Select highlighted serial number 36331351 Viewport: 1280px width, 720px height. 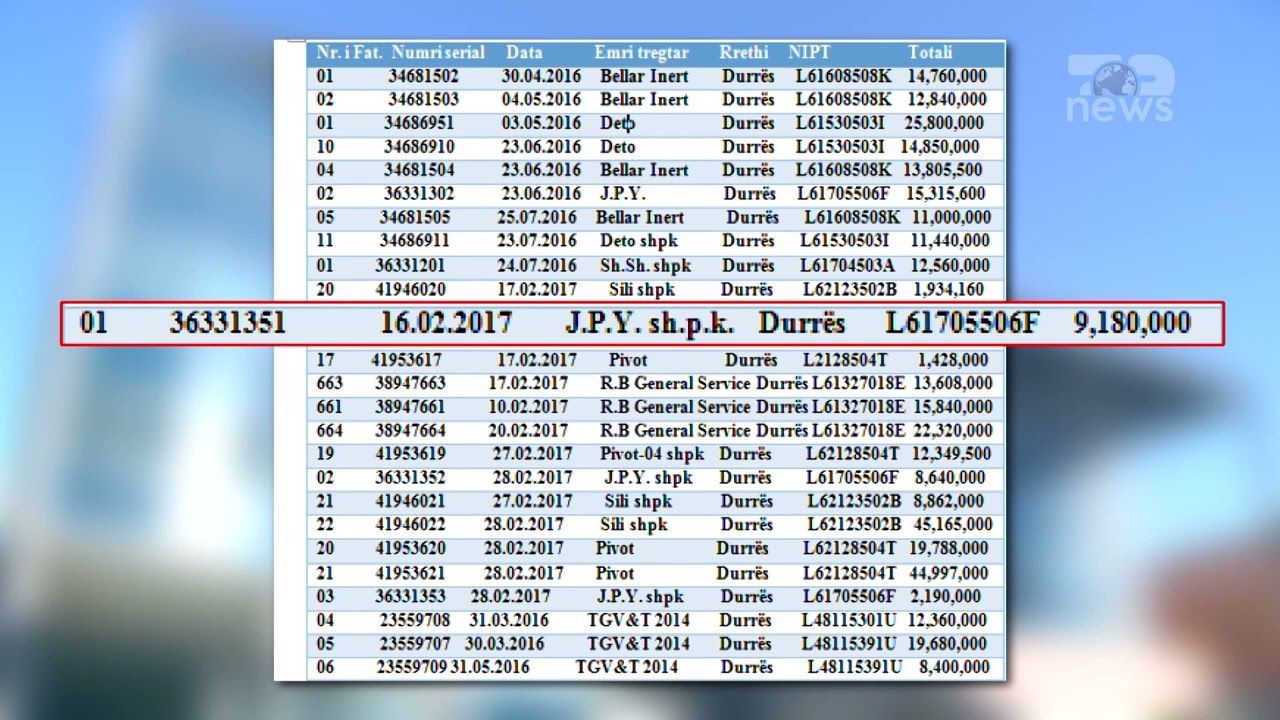(x=227, y=323)
